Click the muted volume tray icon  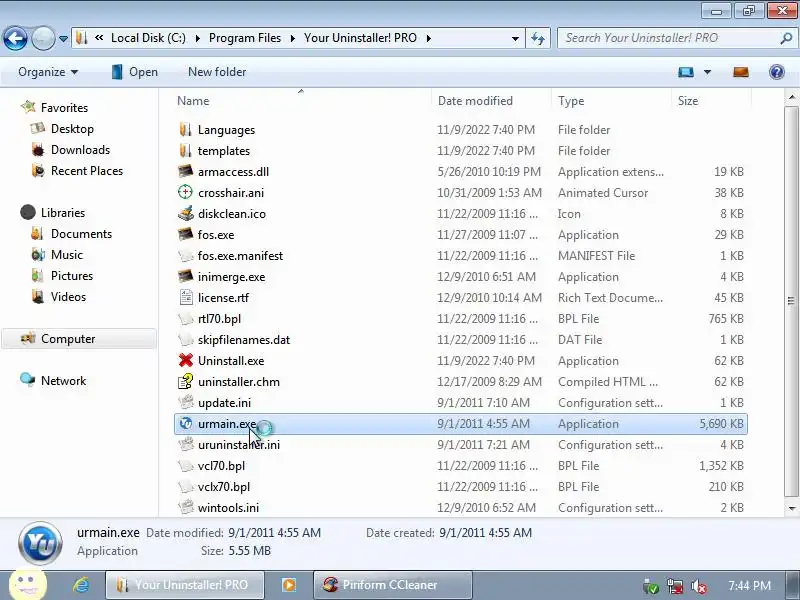[698, 587]
